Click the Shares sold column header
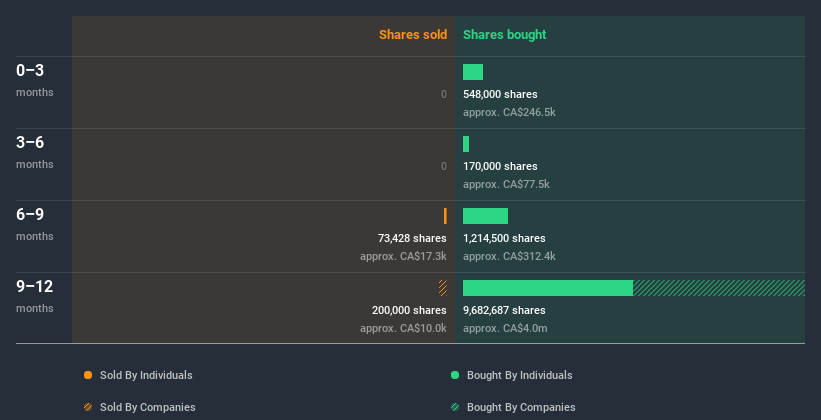This screenshot has width=821, height=420. pos(413,35)
